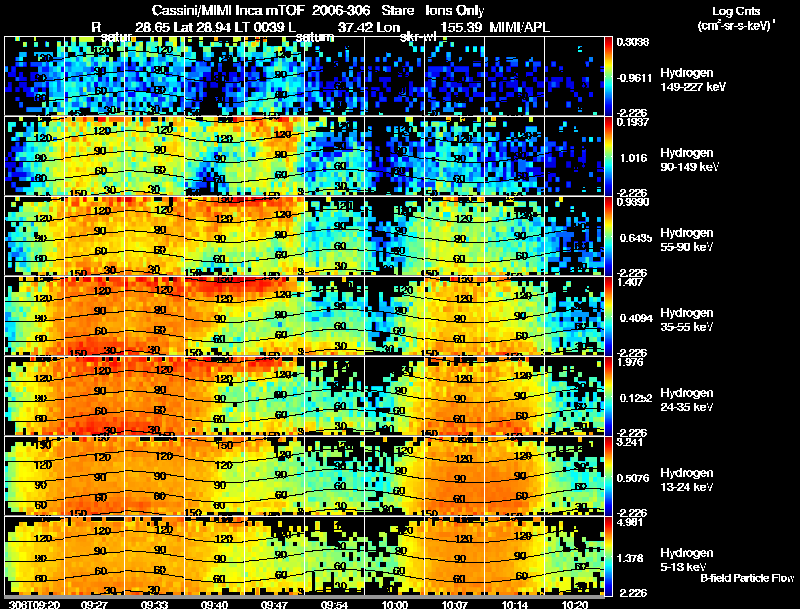Click the '3.241' colorbar maximum value
Image resolution: width=800 pixels, height=609 pixels.
pyautogui.click(x=630, y=442)
